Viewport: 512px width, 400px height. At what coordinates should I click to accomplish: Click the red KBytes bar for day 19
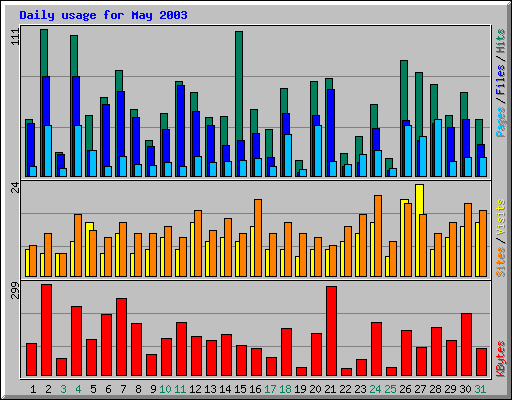[x=301, y=371]
